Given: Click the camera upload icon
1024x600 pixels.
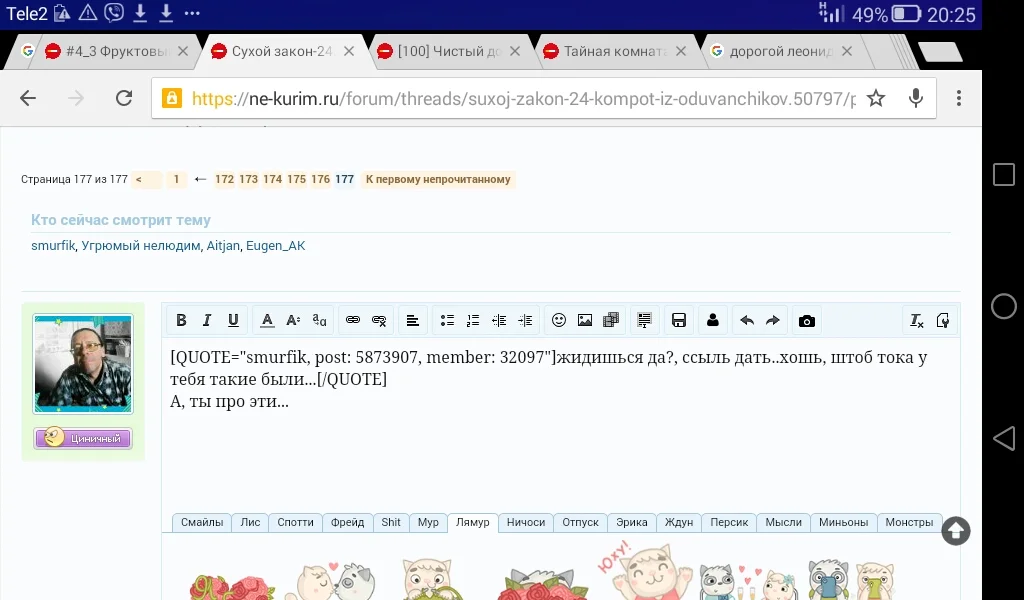Looking at the screenshot, I should pos(807,320).
